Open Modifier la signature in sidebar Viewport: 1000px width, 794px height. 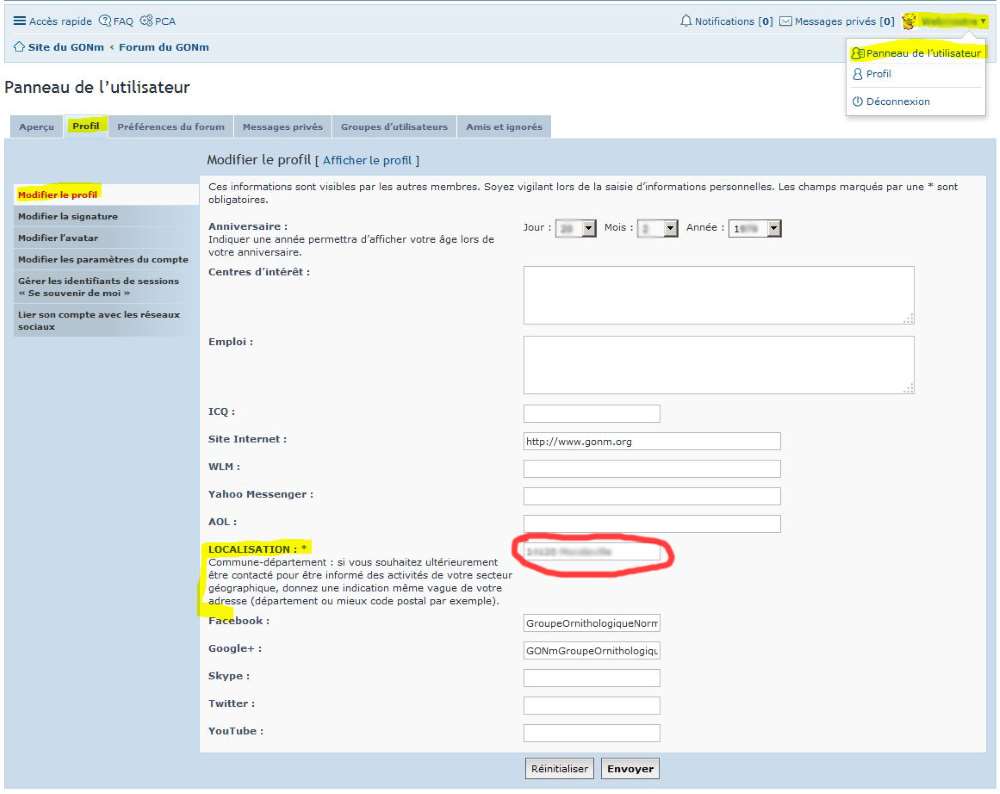tap(68, 216)
